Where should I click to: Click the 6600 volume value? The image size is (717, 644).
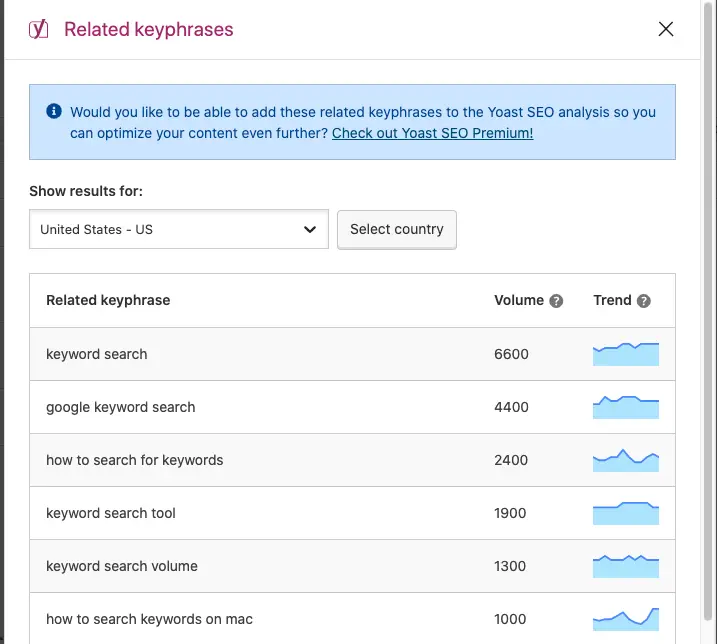(511, 354)
